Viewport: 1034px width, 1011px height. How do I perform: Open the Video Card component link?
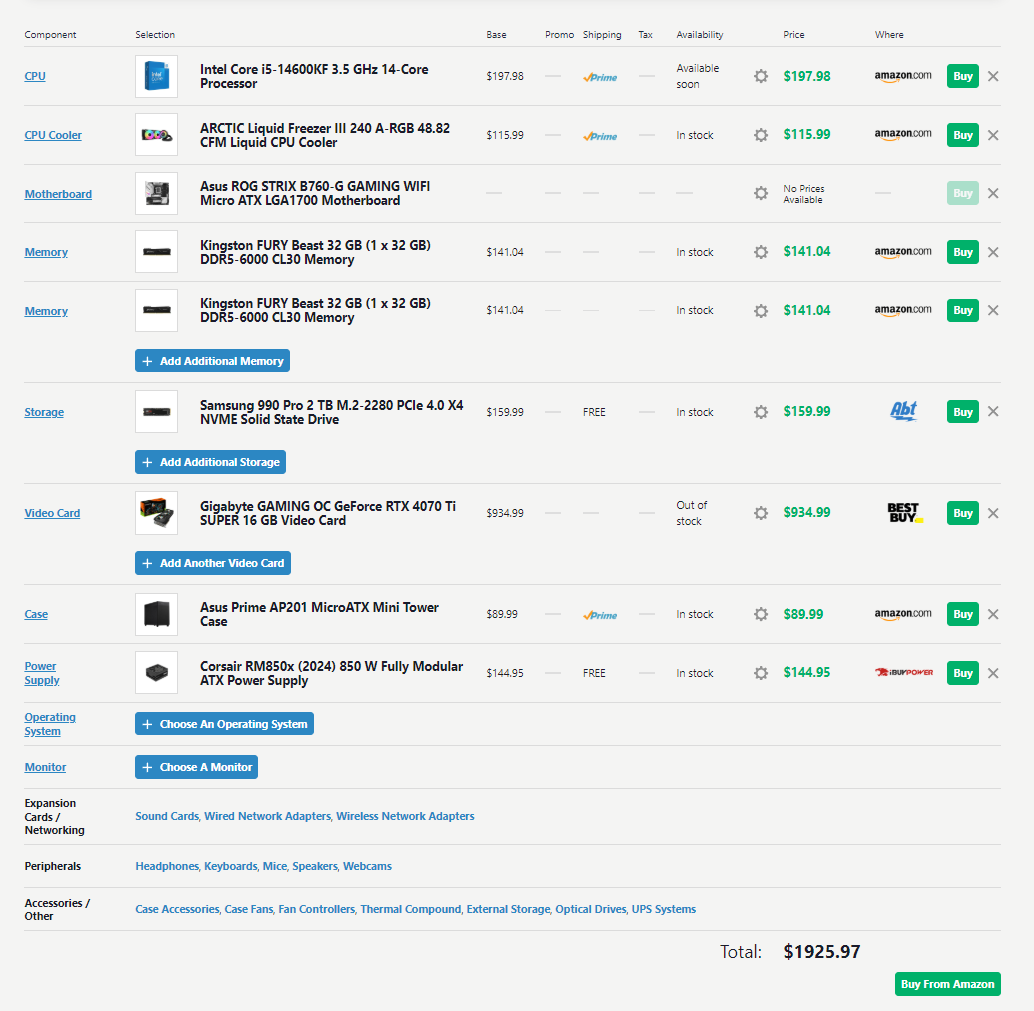click(52, 513)
